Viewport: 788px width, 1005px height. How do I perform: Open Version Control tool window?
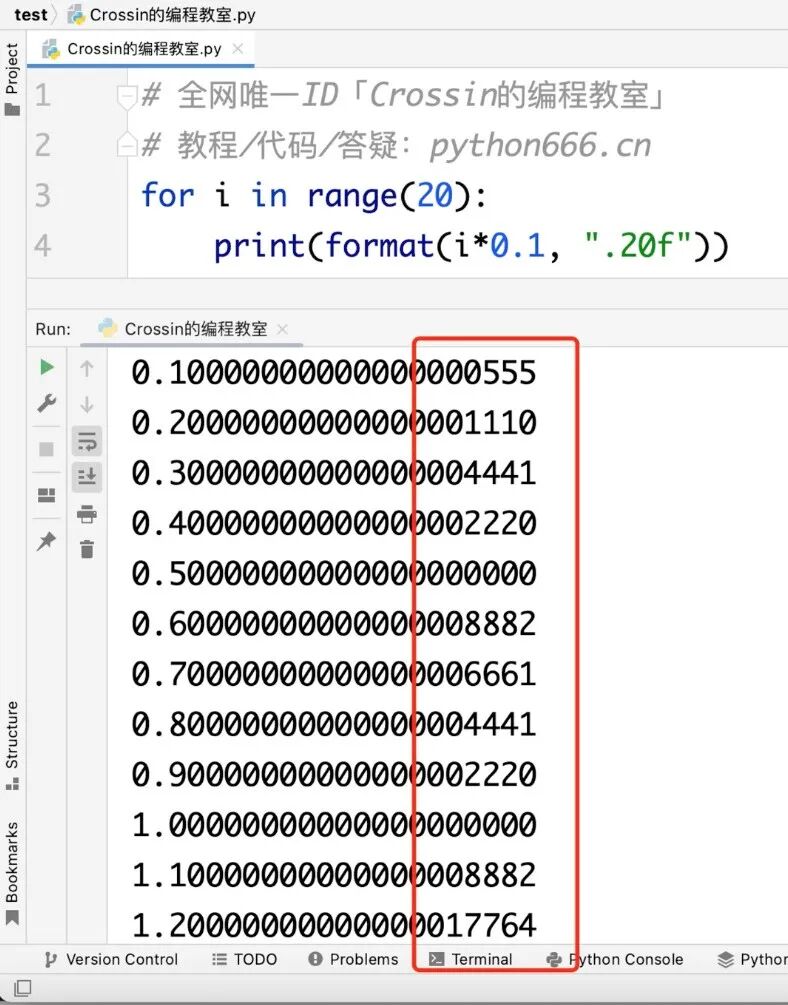(111, 959)
